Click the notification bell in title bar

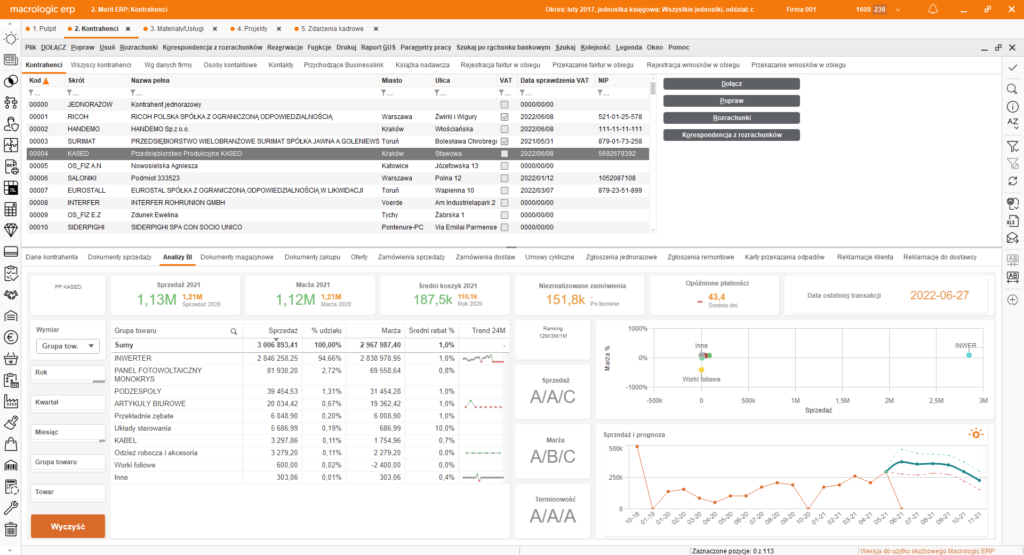point(933,9)
